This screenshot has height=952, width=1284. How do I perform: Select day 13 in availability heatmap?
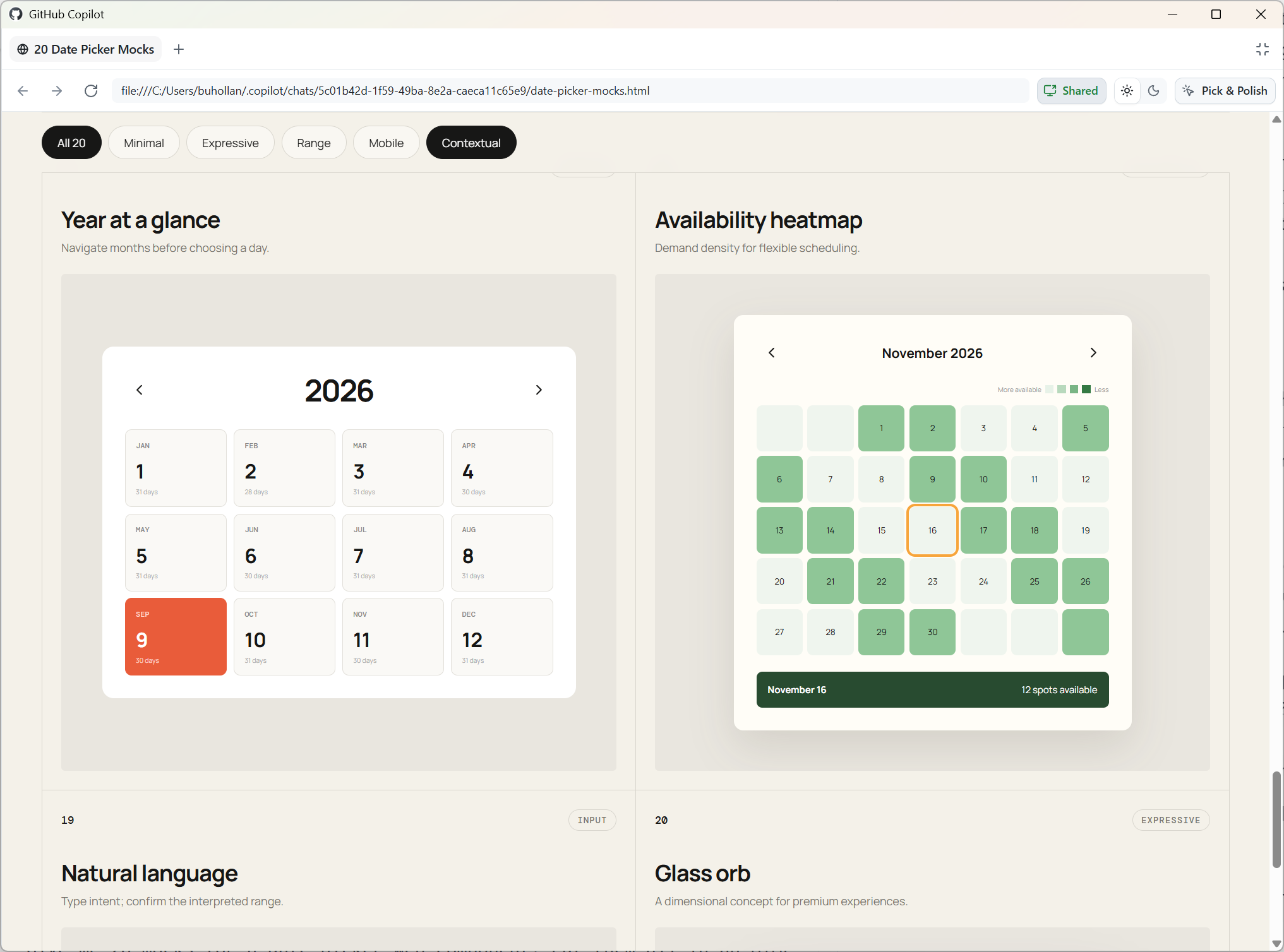click(779, 530)
